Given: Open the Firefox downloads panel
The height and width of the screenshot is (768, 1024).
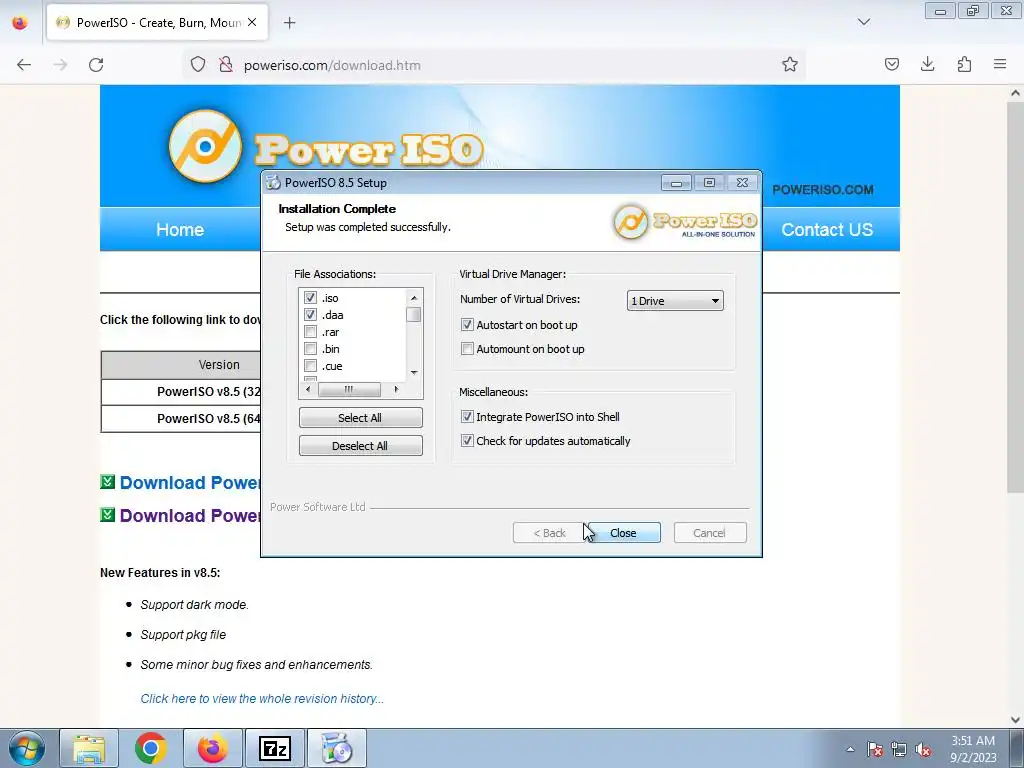Looking at the screenshot, I should click(927, 64).
